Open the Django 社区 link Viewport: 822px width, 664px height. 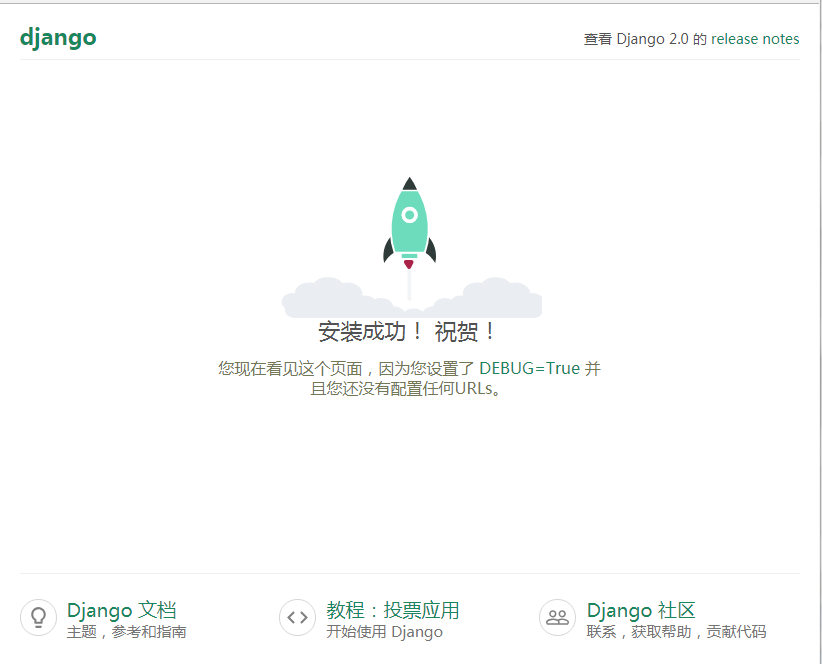pos(641,610)
